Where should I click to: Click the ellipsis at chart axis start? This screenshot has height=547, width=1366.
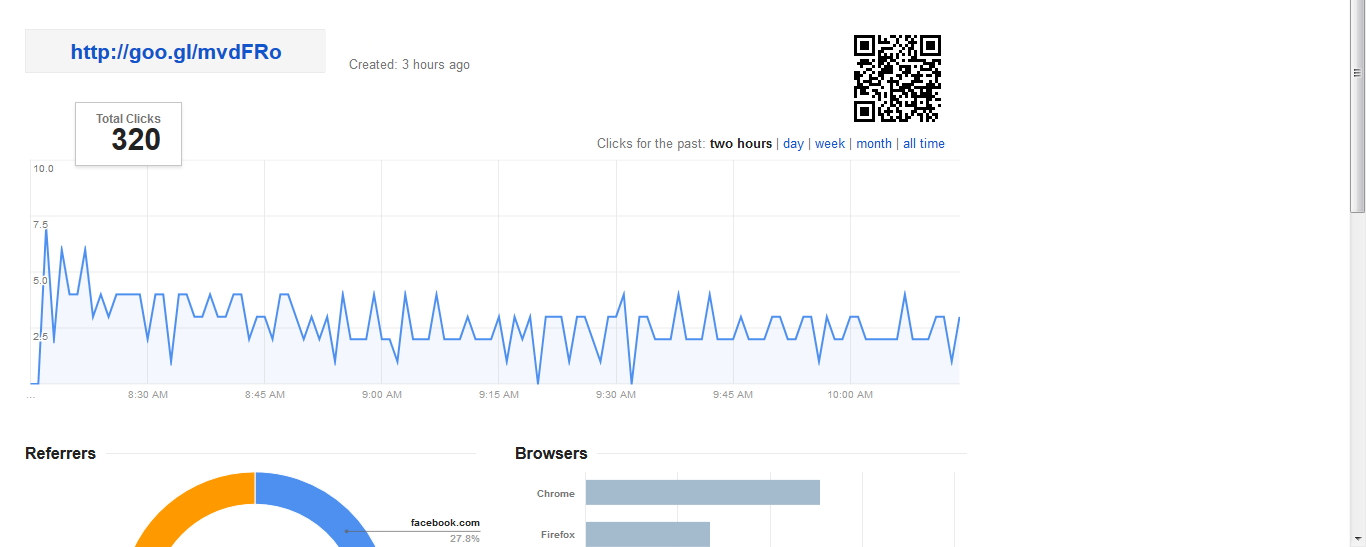[31, 395]
